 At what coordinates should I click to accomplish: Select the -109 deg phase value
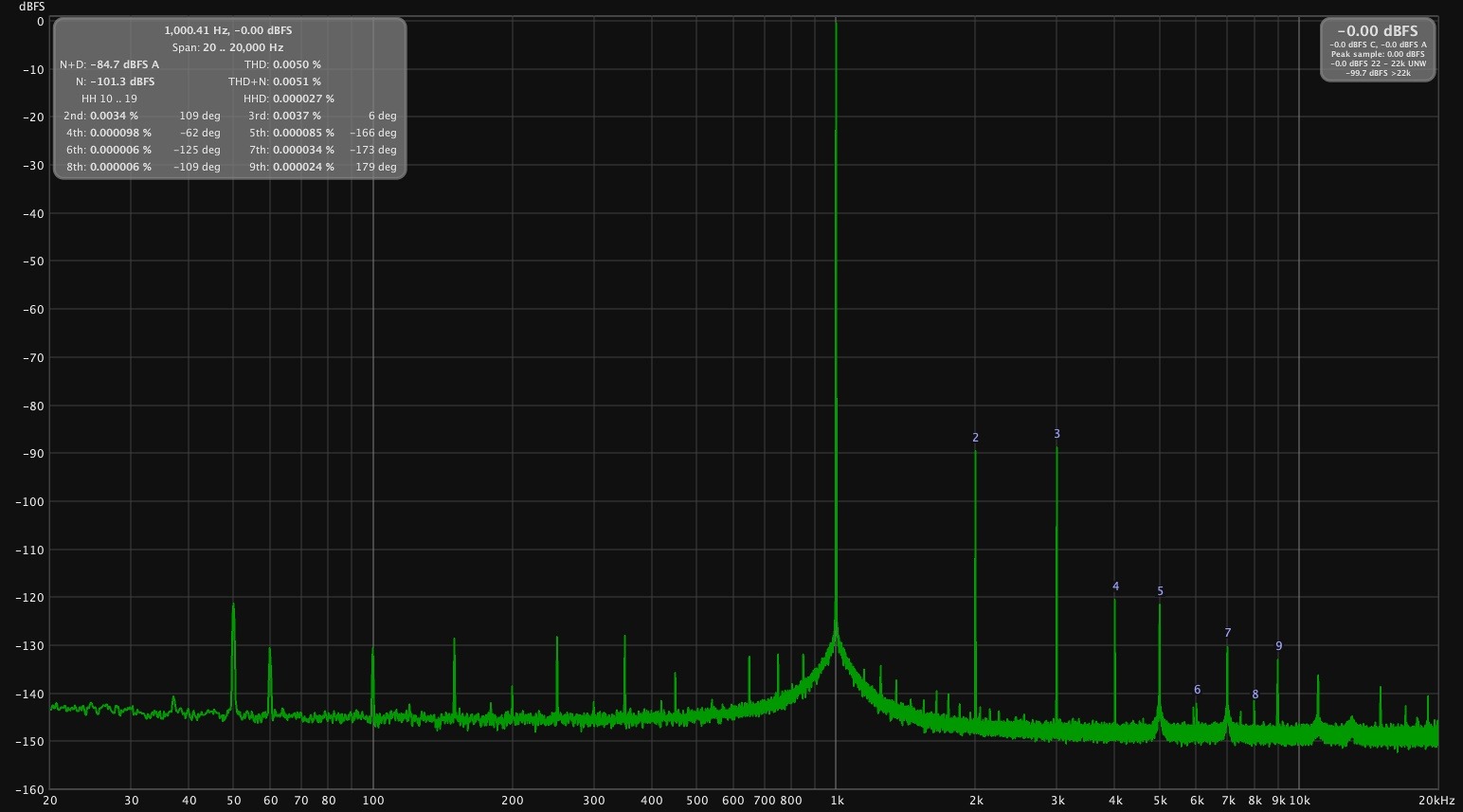click(197, 167)
